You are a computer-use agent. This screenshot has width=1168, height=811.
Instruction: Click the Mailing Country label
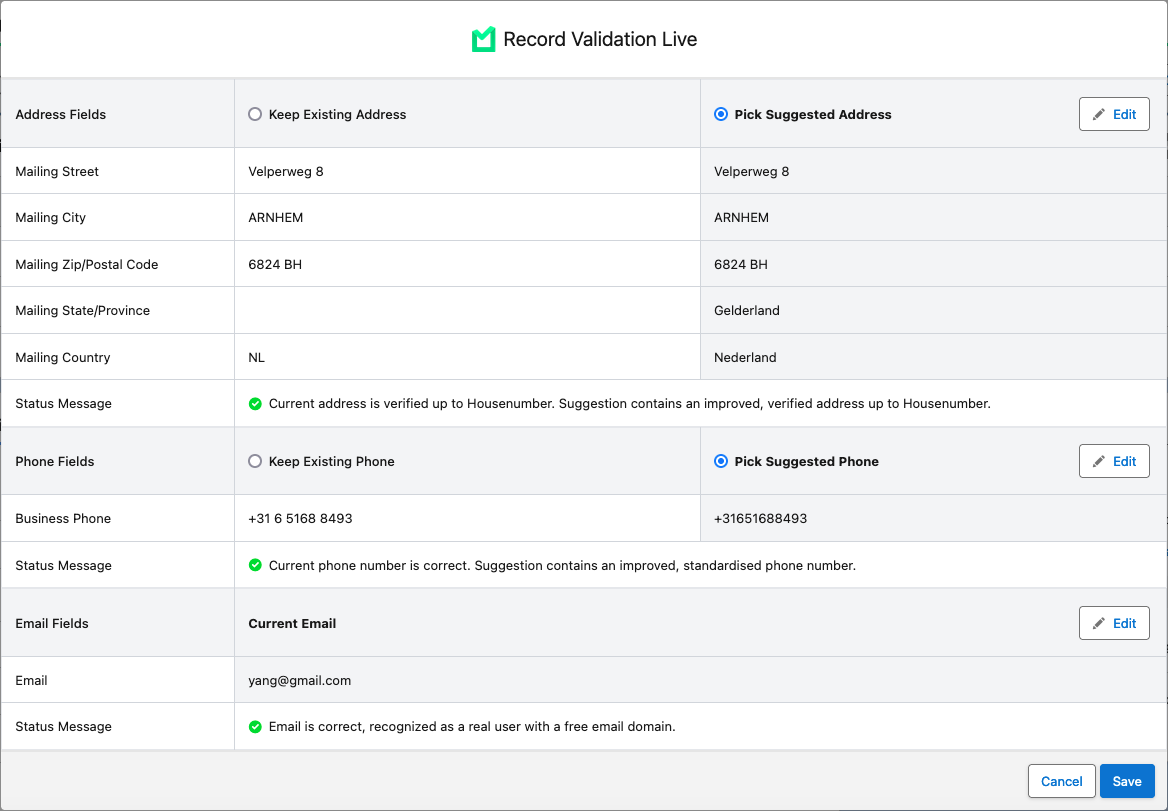(x=63, y=357)
